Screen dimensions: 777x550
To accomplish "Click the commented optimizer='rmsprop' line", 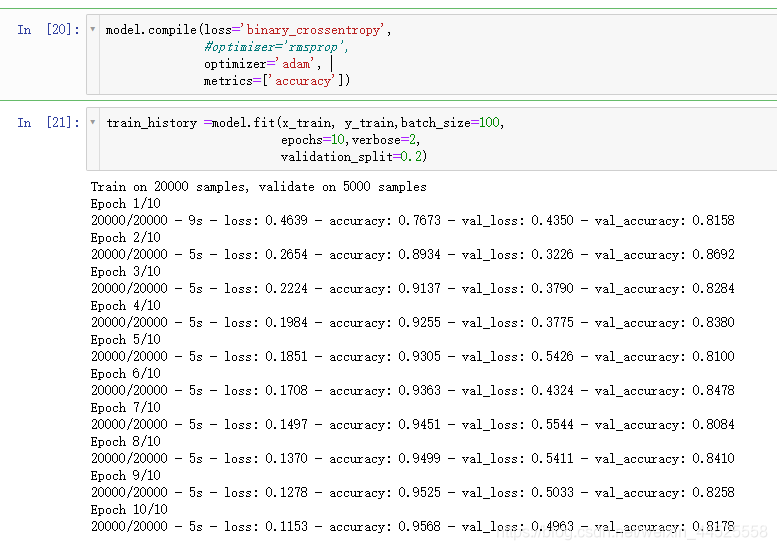I will 276,47.
